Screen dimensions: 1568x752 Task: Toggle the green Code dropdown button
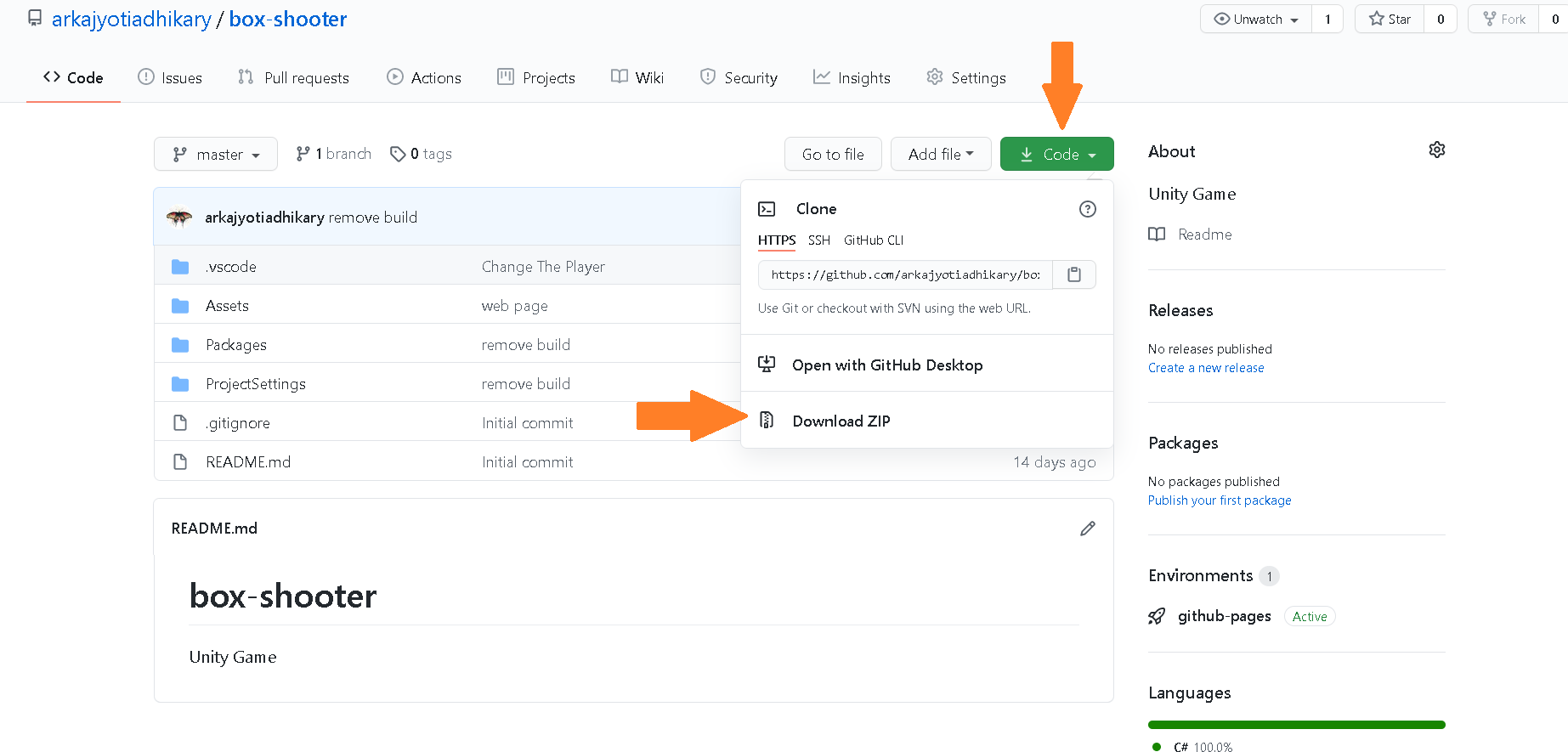pyautogui.click(x=1057, y=154)
